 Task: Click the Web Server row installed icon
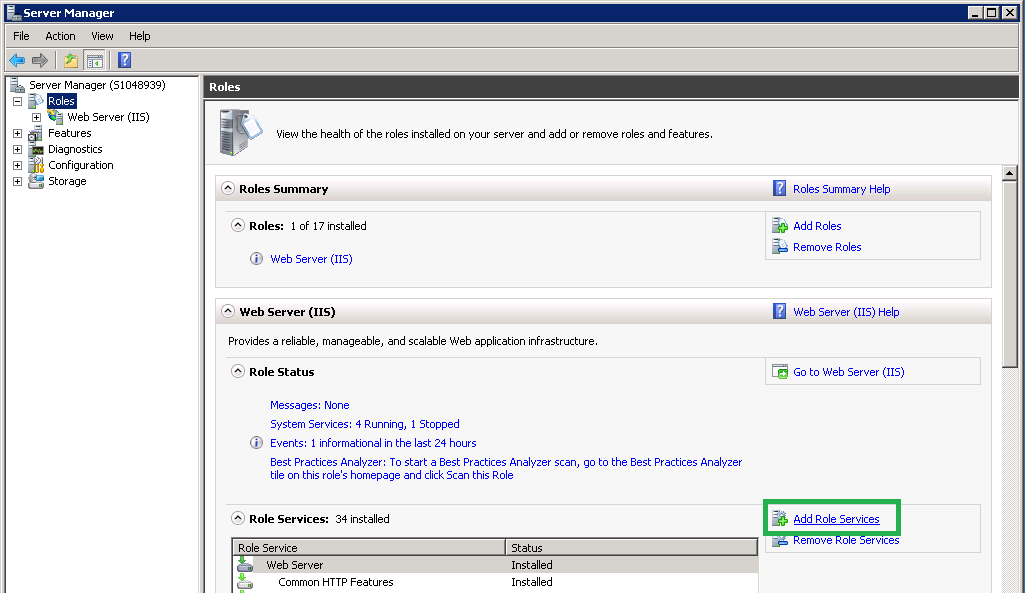244,564
